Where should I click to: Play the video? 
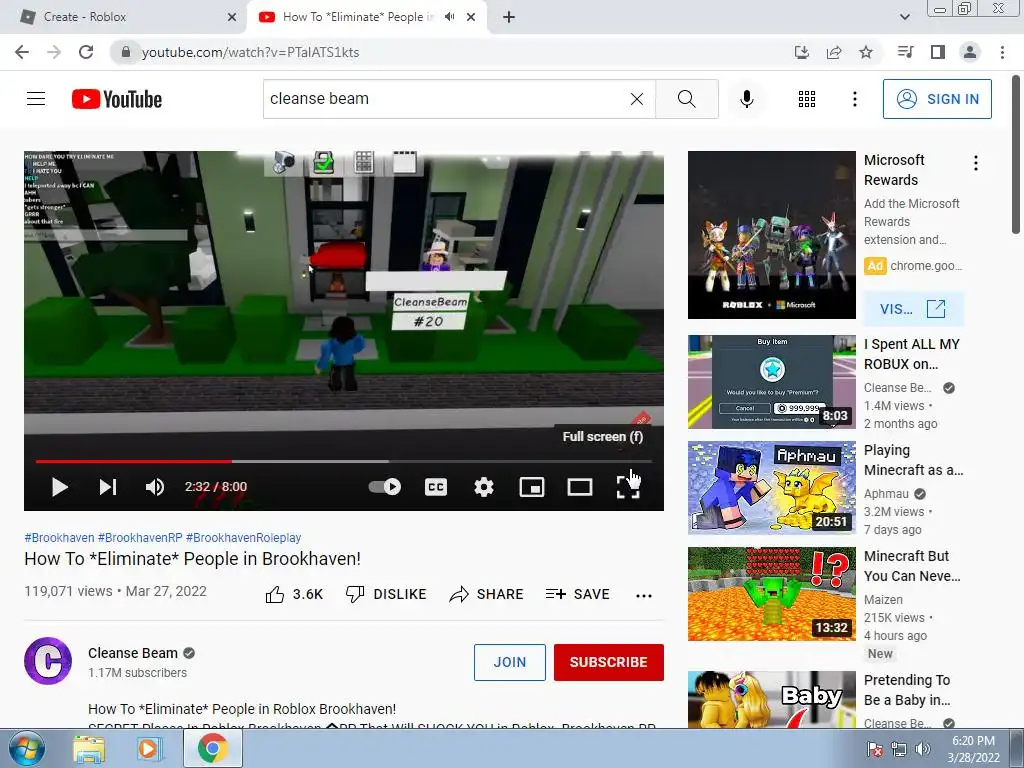pos(59,487)
